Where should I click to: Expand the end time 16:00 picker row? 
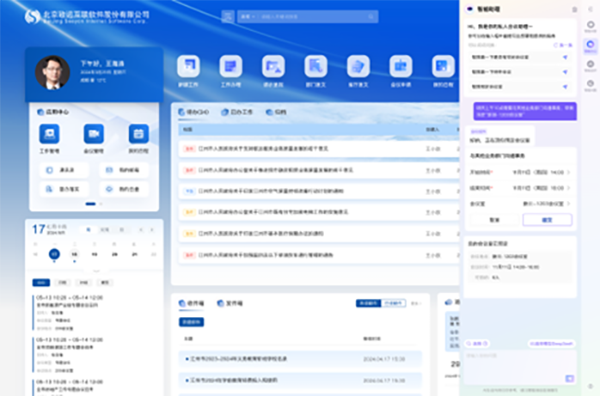tap(520, 188)
